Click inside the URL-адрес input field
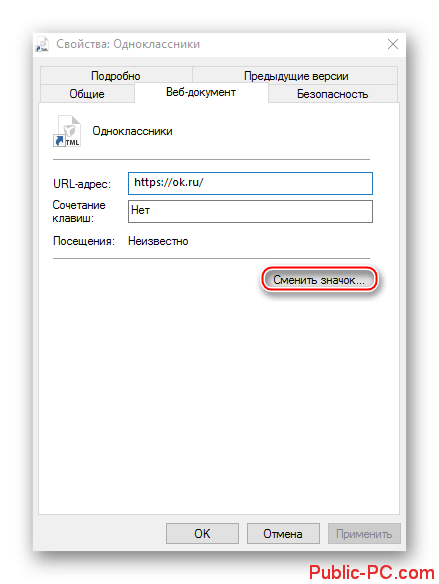 point(250,183)
